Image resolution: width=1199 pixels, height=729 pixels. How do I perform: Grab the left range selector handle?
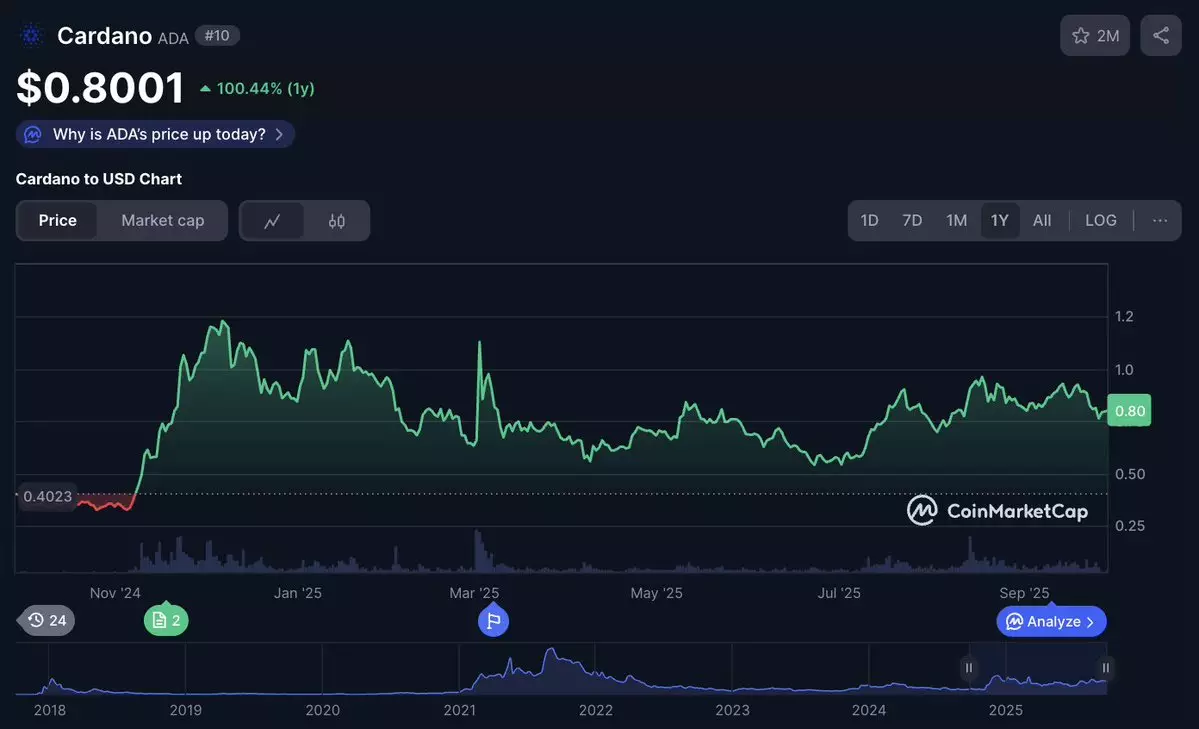coord(969,668)
